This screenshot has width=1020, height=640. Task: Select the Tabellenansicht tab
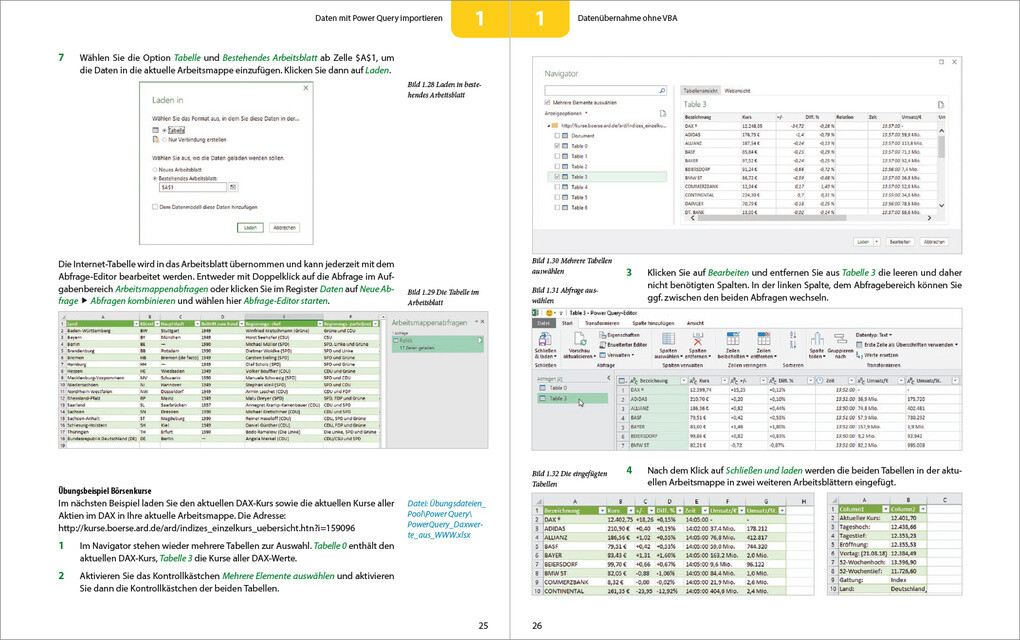pos(701,91)
